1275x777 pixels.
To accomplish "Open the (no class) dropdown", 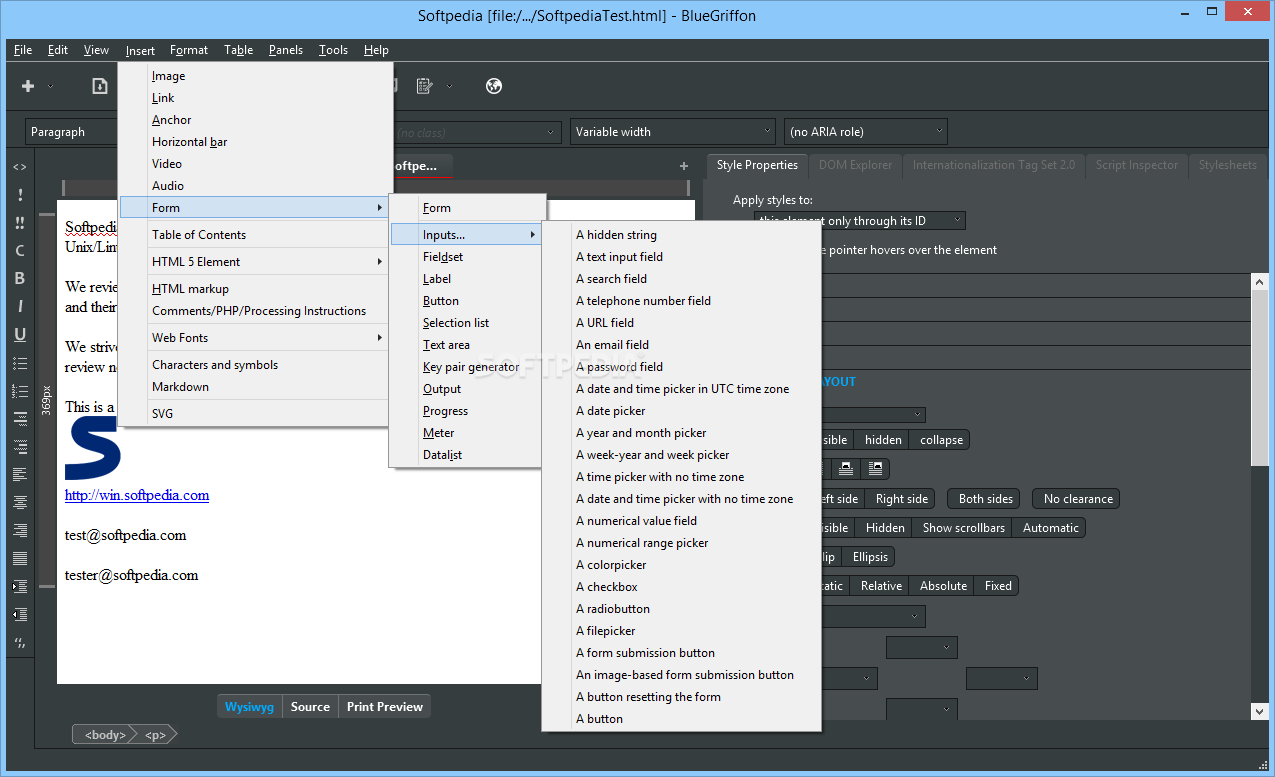I will pyautogui.click(x=477, y=132).
